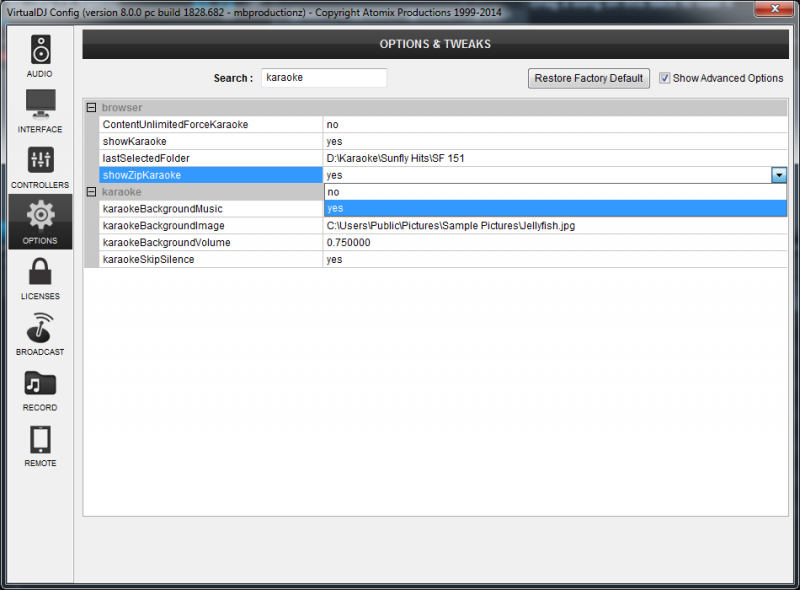This screenshot has height=590, width=800.
Task: Click Restore Factory Default button
Action: click(589, 78)
